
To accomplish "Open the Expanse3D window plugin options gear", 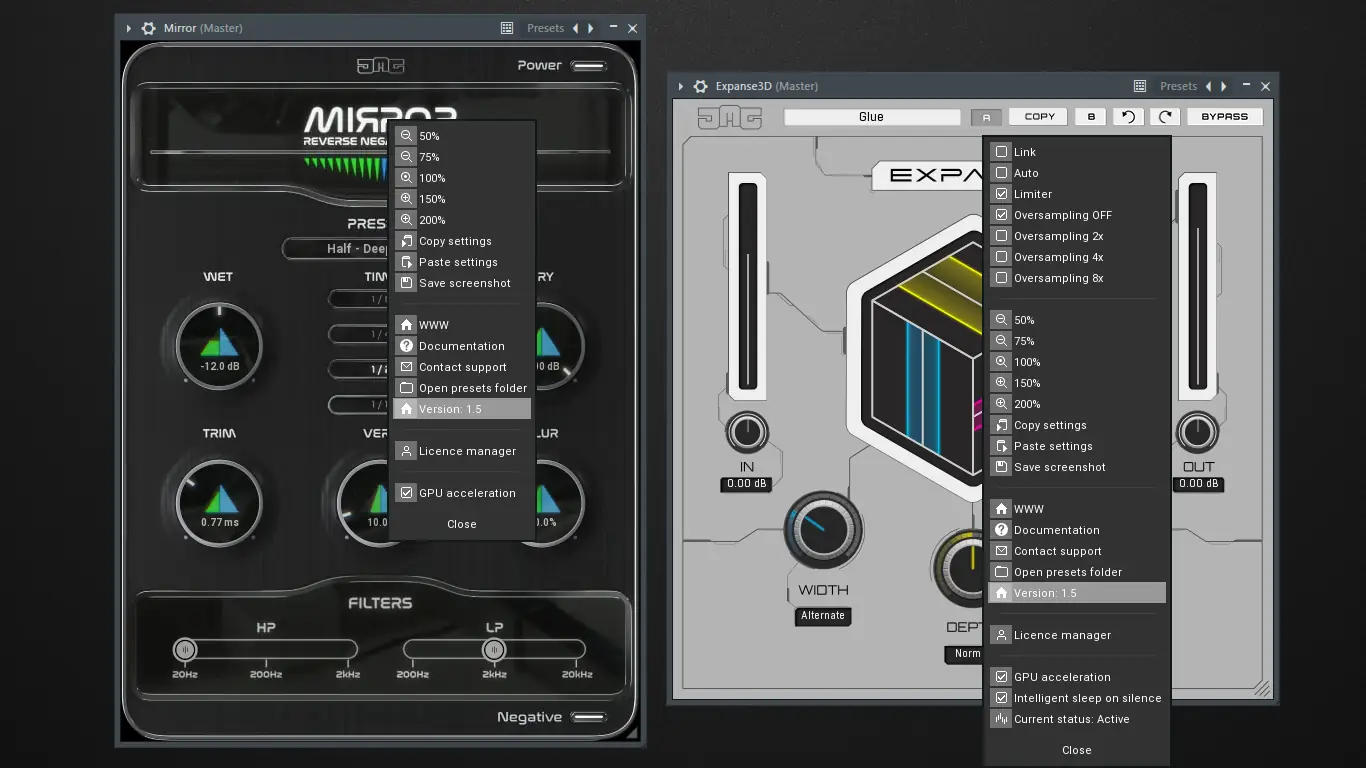I will tap(700, 86).
